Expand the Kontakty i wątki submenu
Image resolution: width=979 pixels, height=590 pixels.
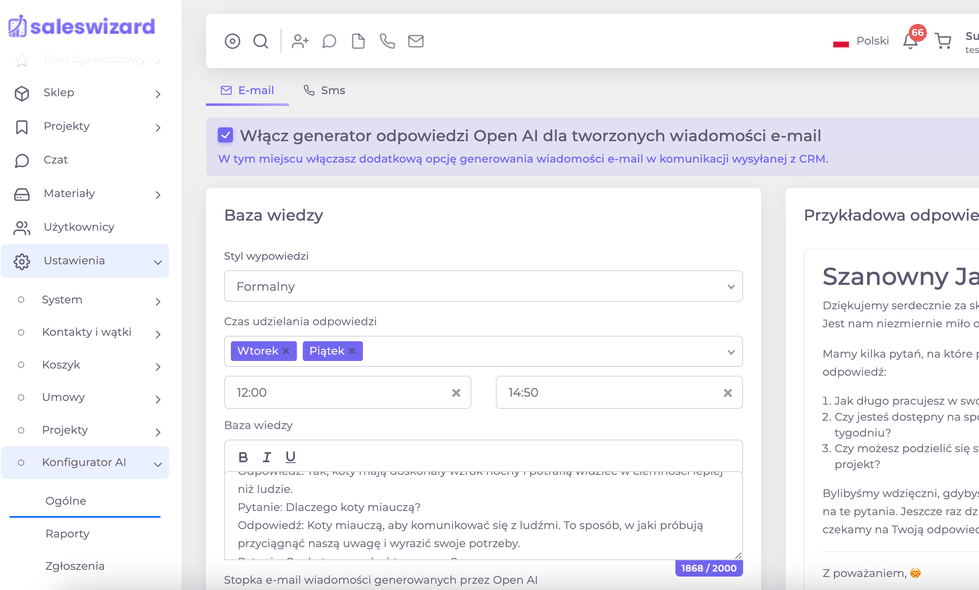[158, 335]
